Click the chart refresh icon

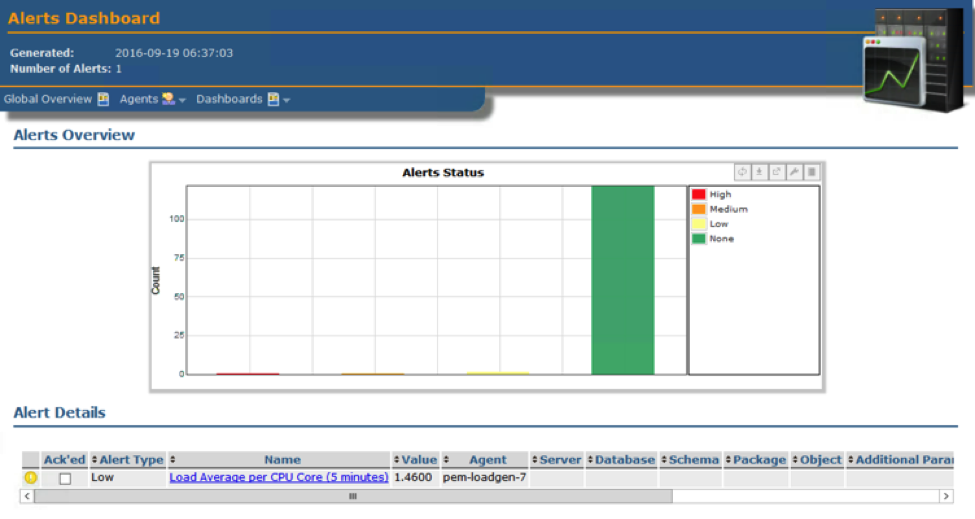(742, 173)
